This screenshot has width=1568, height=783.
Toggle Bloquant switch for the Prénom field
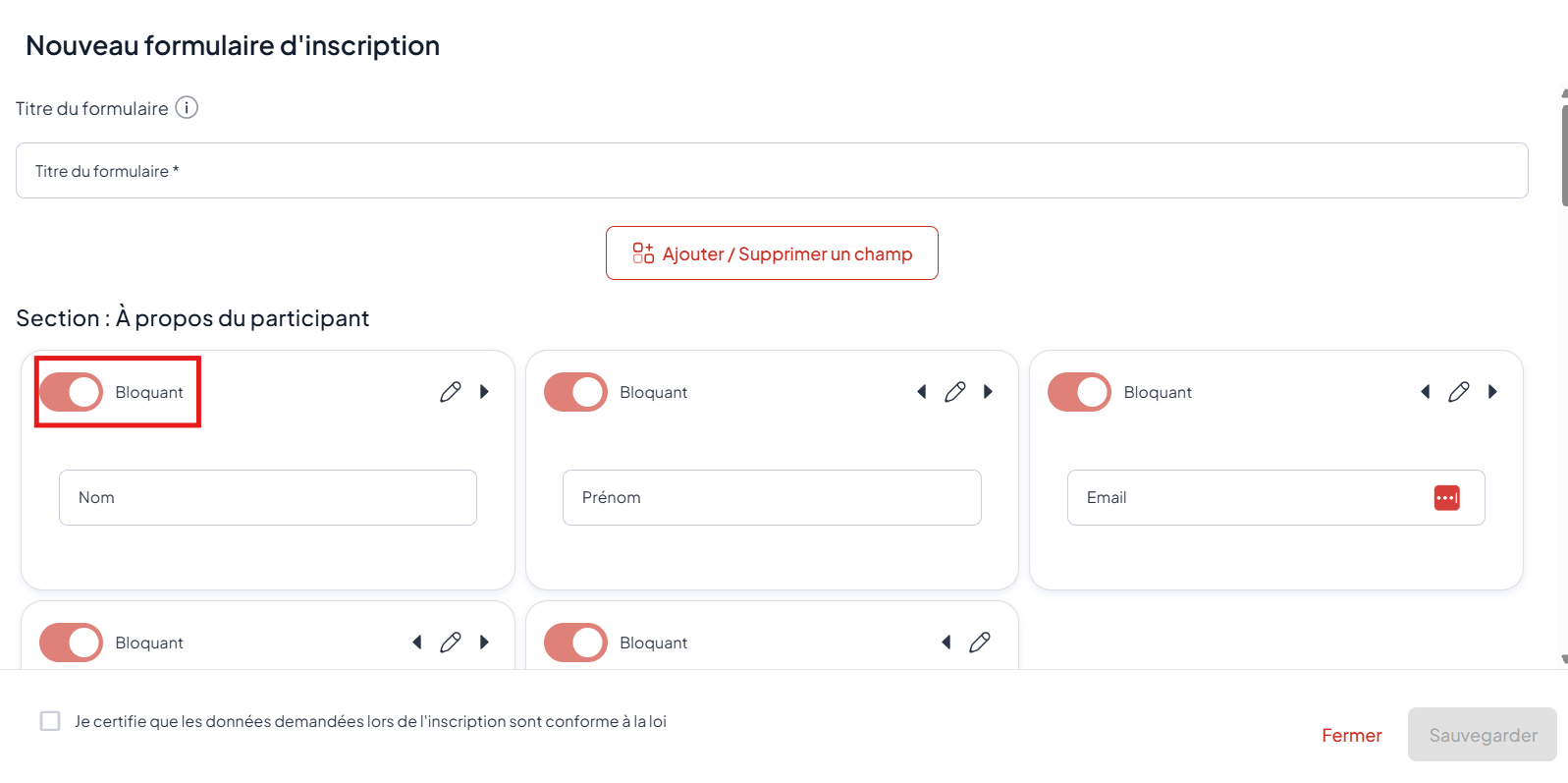coord(575,392)
